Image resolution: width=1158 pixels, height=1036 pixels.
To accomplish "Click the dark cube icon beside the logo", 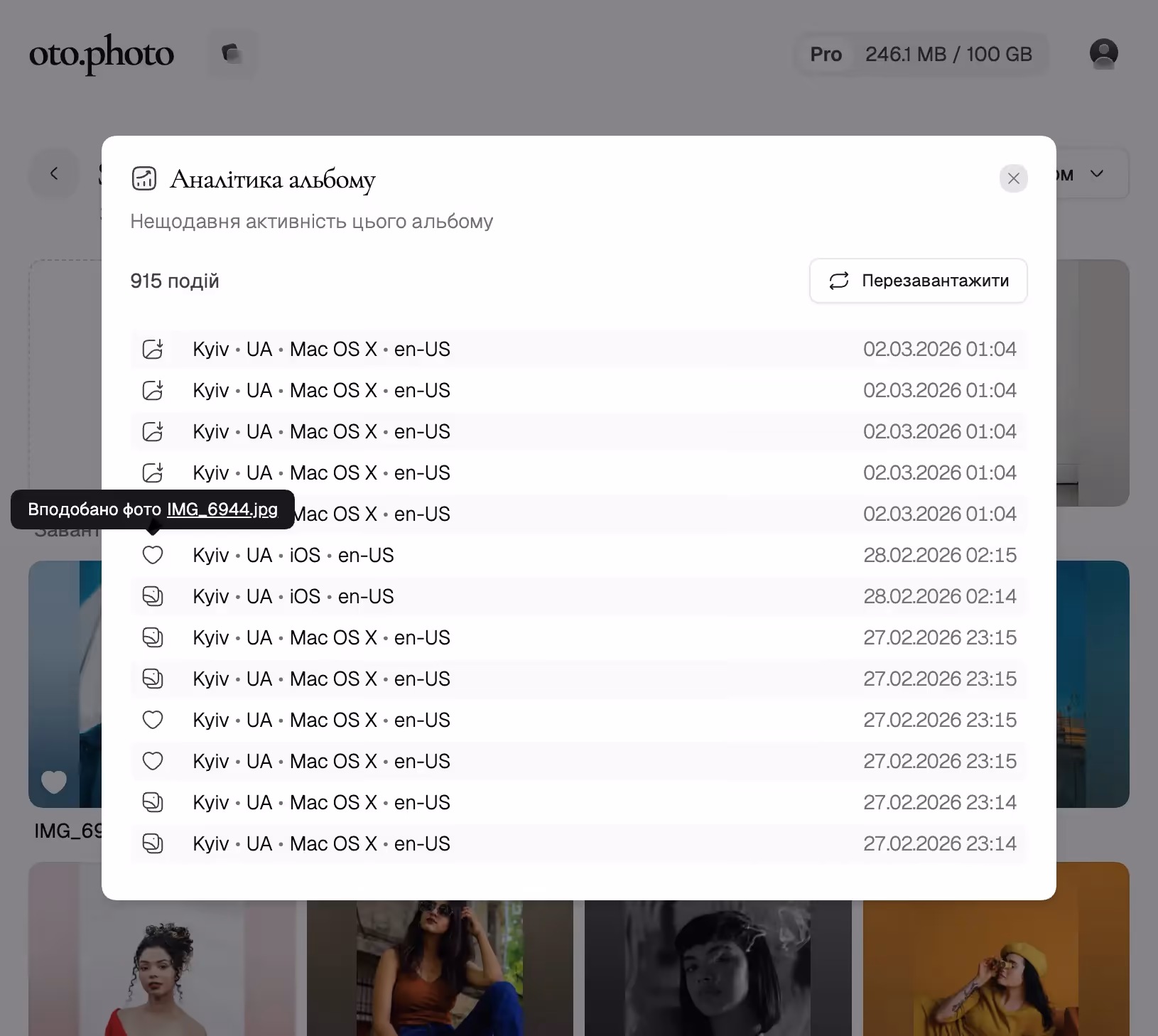I will [x=232, y=53].
